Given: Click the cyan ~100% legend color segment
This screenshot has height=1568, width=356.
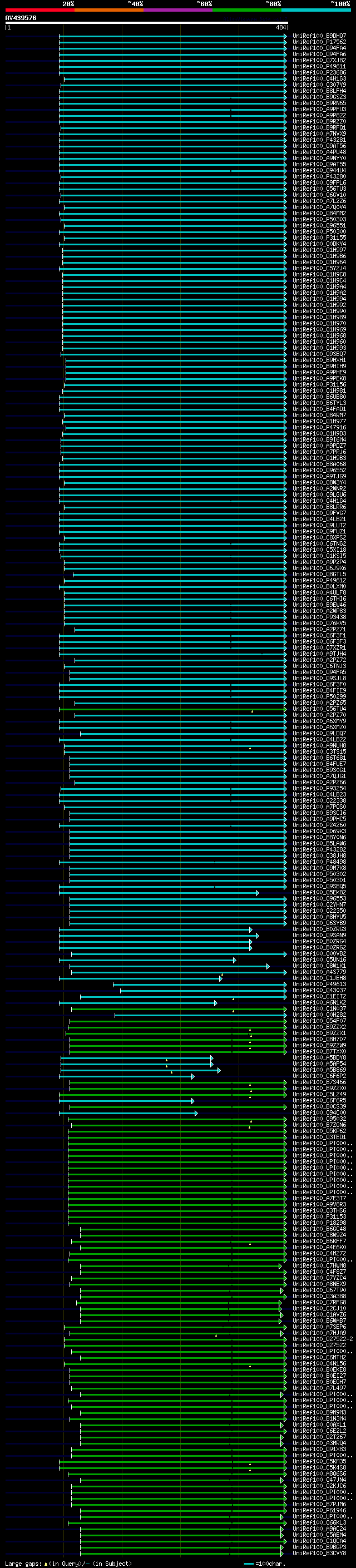Looking at the screenshot, I should [316, 10].
